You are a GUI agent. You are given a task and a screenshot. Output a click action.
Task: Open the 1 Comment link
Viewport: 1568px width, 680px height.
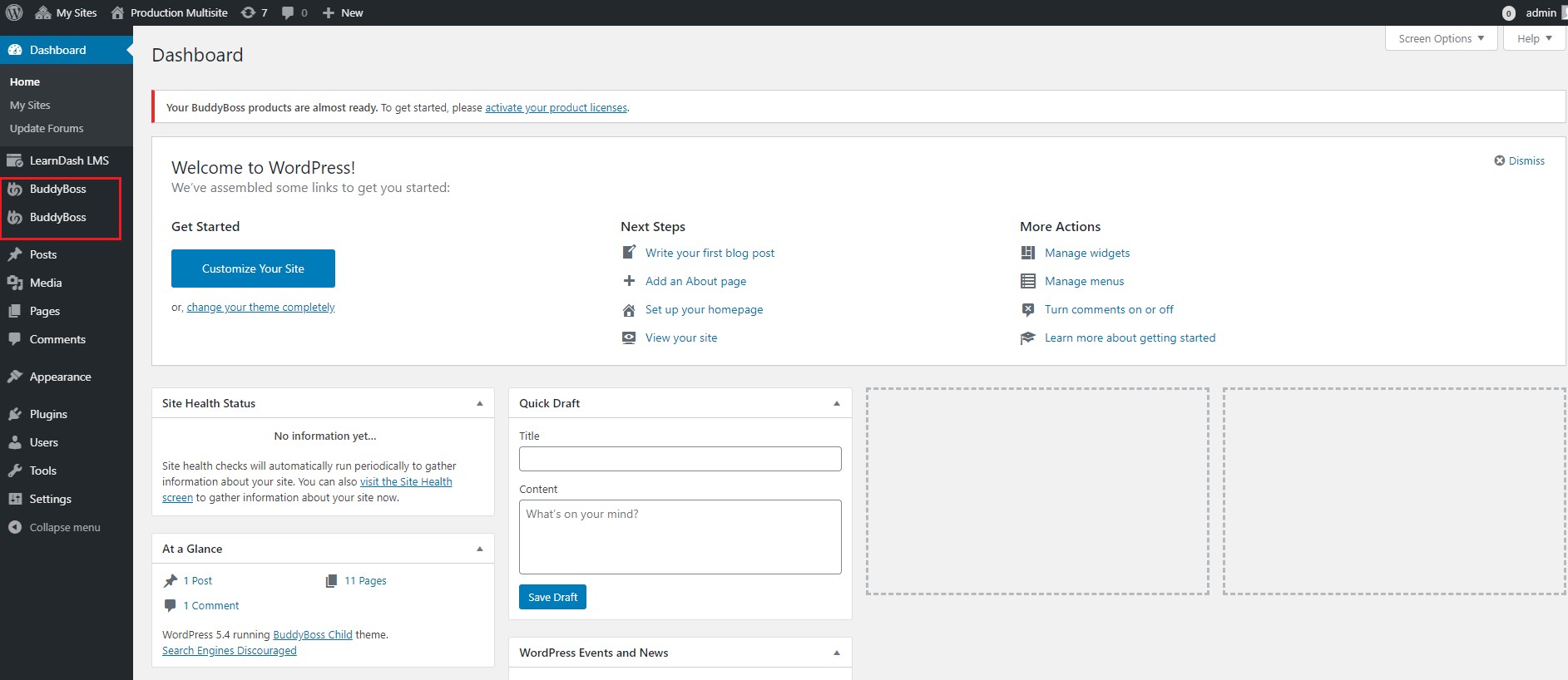(x=211, y=605)
